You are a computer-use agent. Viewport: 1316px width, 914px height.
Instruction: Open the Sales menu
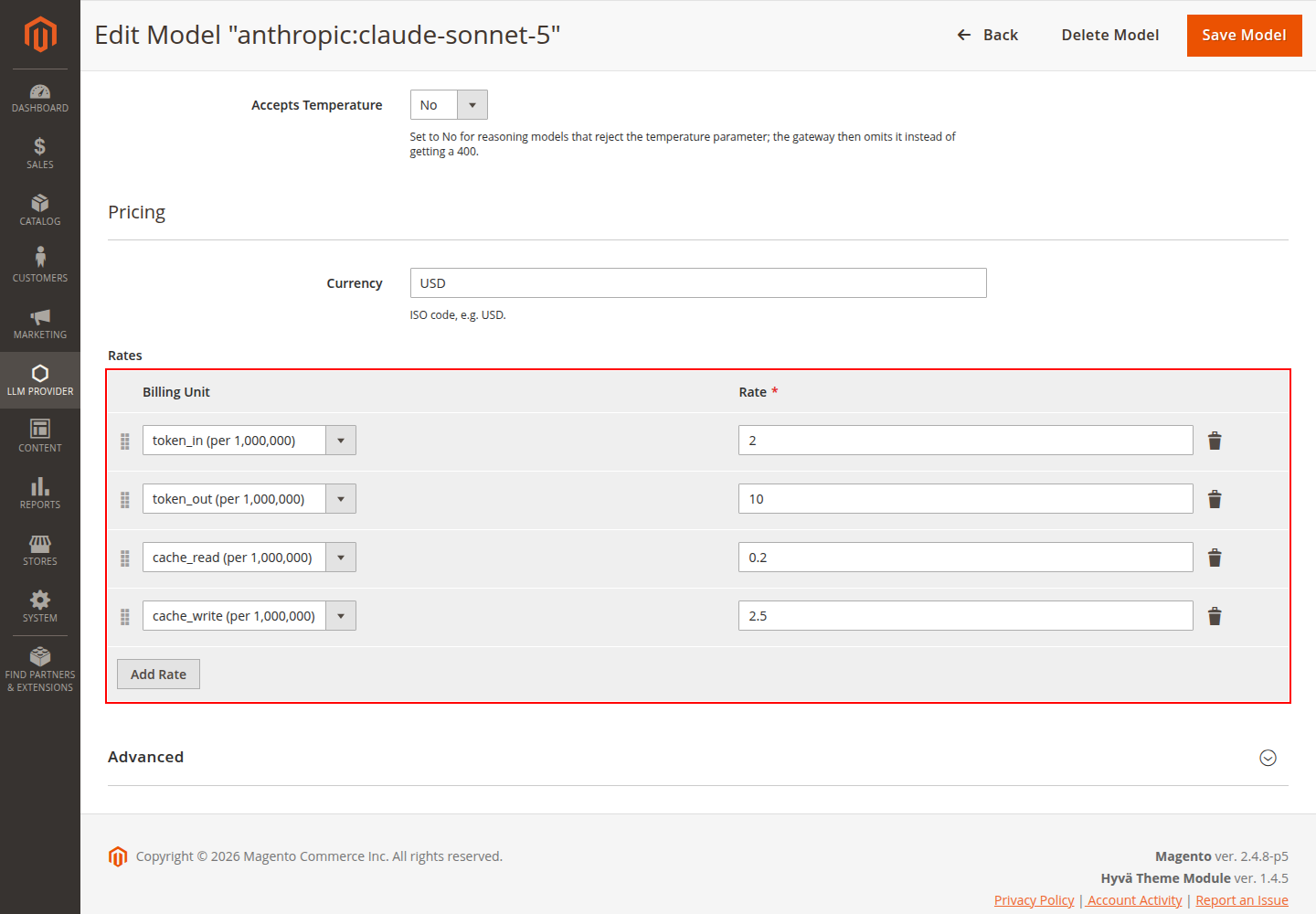(40, 154)
